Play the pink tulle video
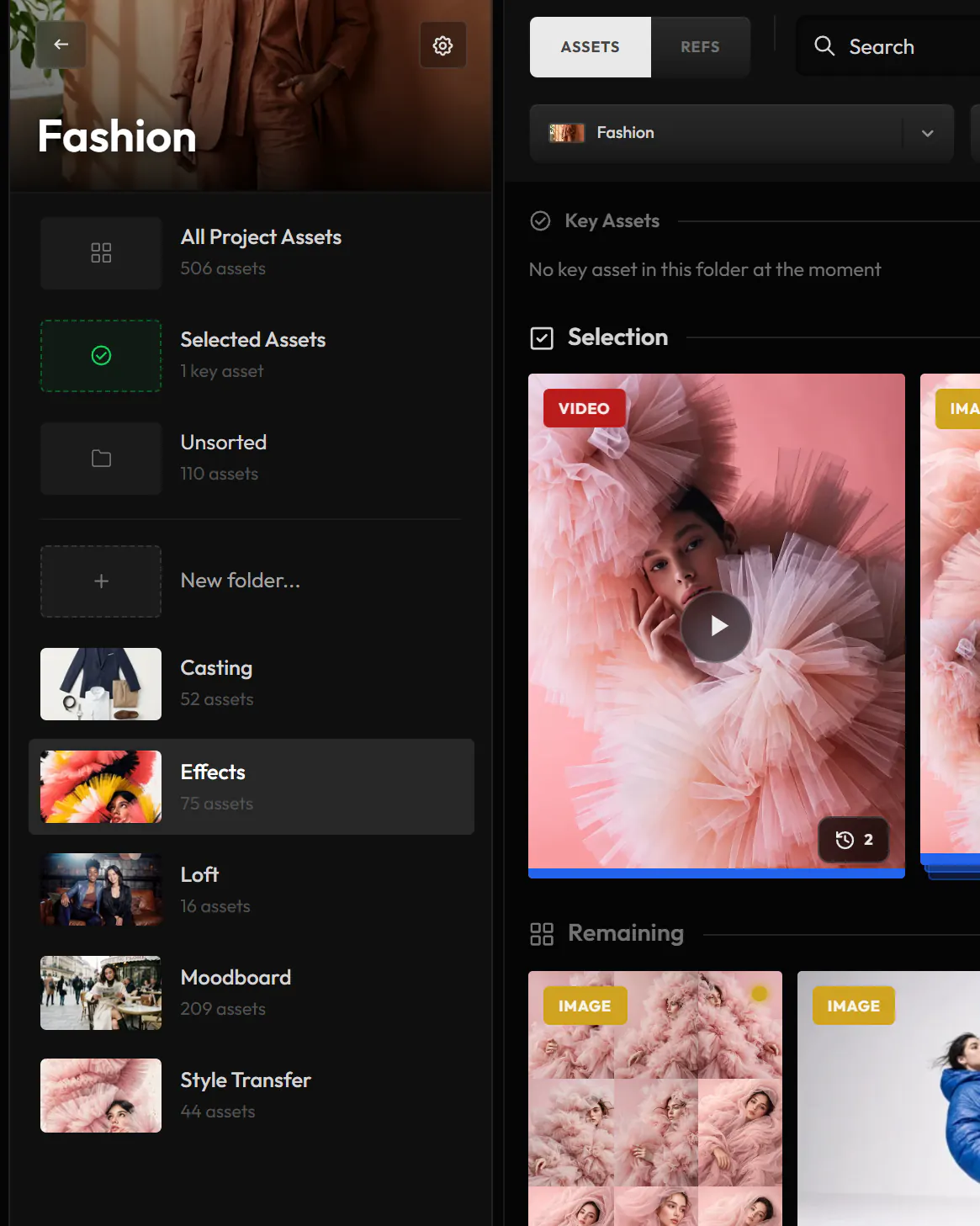 716,626
